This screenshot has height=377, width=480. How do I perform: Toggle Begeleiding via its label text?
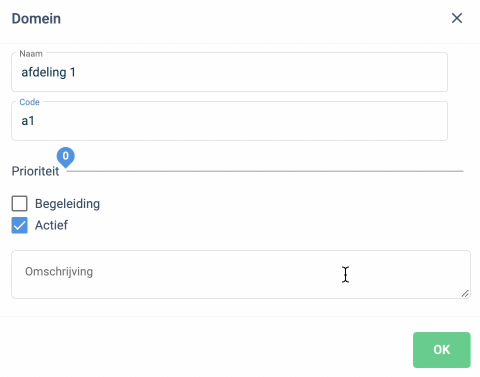point(67,204)
